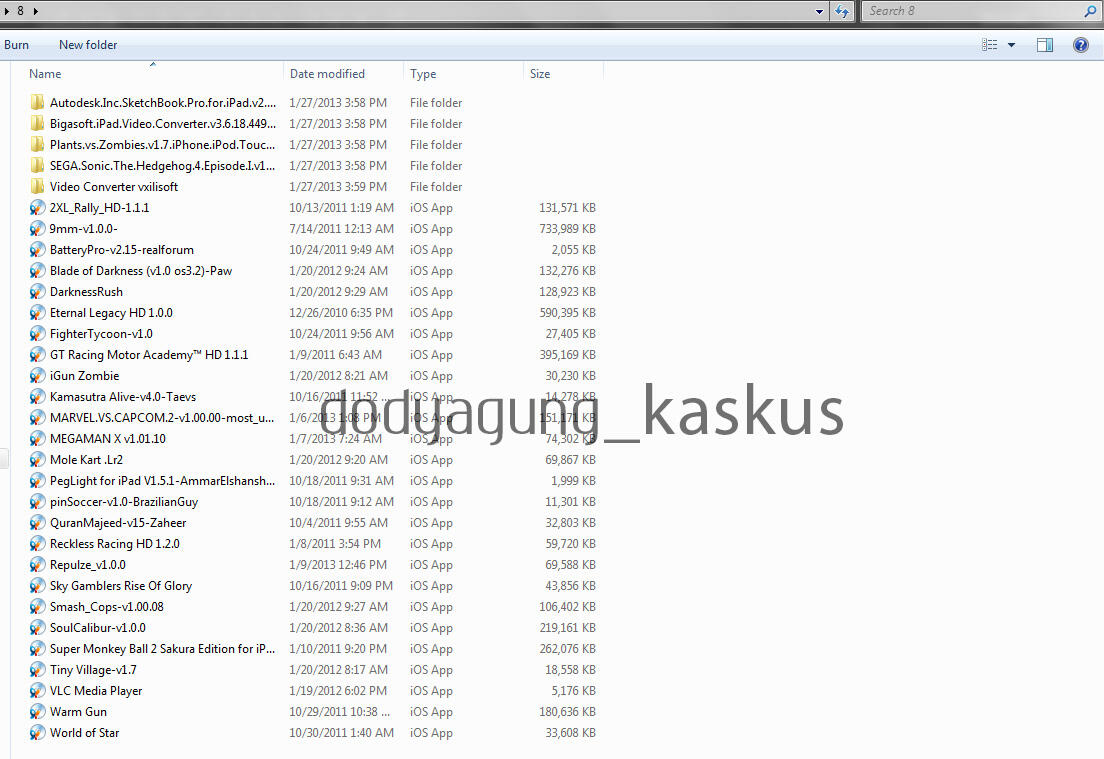This screenshot has height=759, width=1104.
Task: Click the 395,169 KB size value
Action: point(567,355)
